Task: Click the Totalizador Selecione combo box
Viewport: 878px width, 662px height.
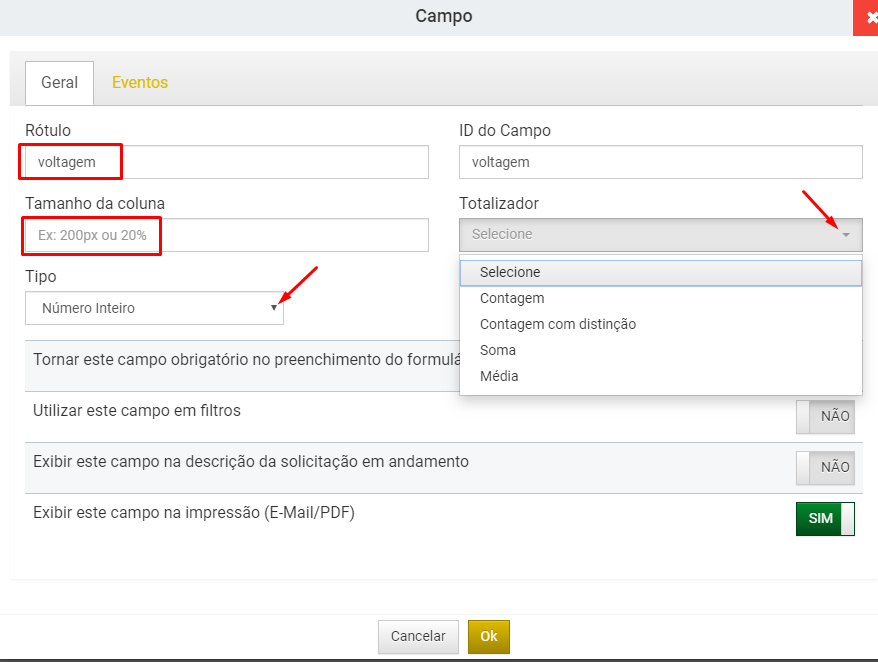Action: (661, 235)
